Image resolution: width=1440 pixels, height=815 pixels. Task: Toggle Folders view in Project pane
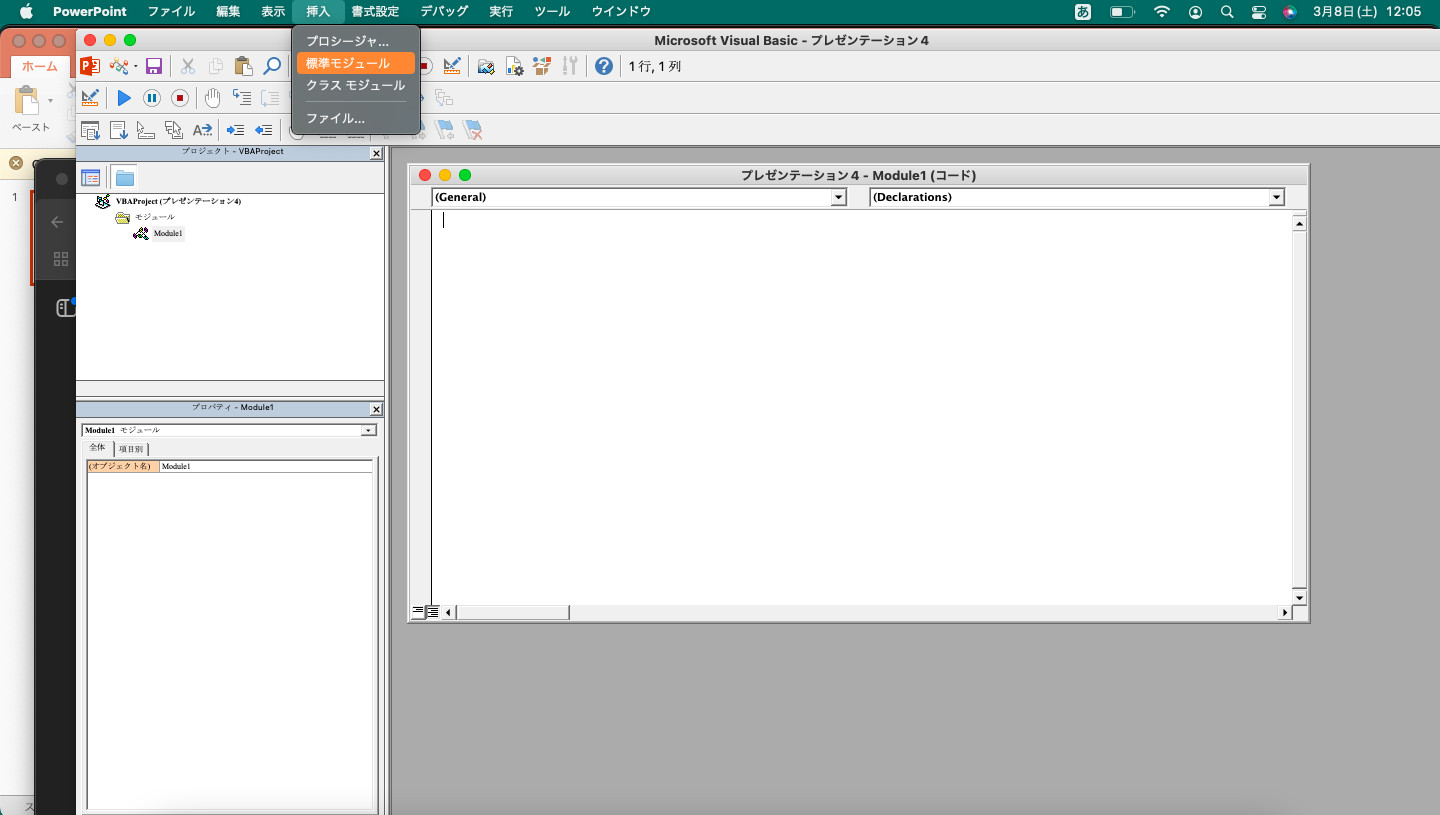(x=124, y=177)
